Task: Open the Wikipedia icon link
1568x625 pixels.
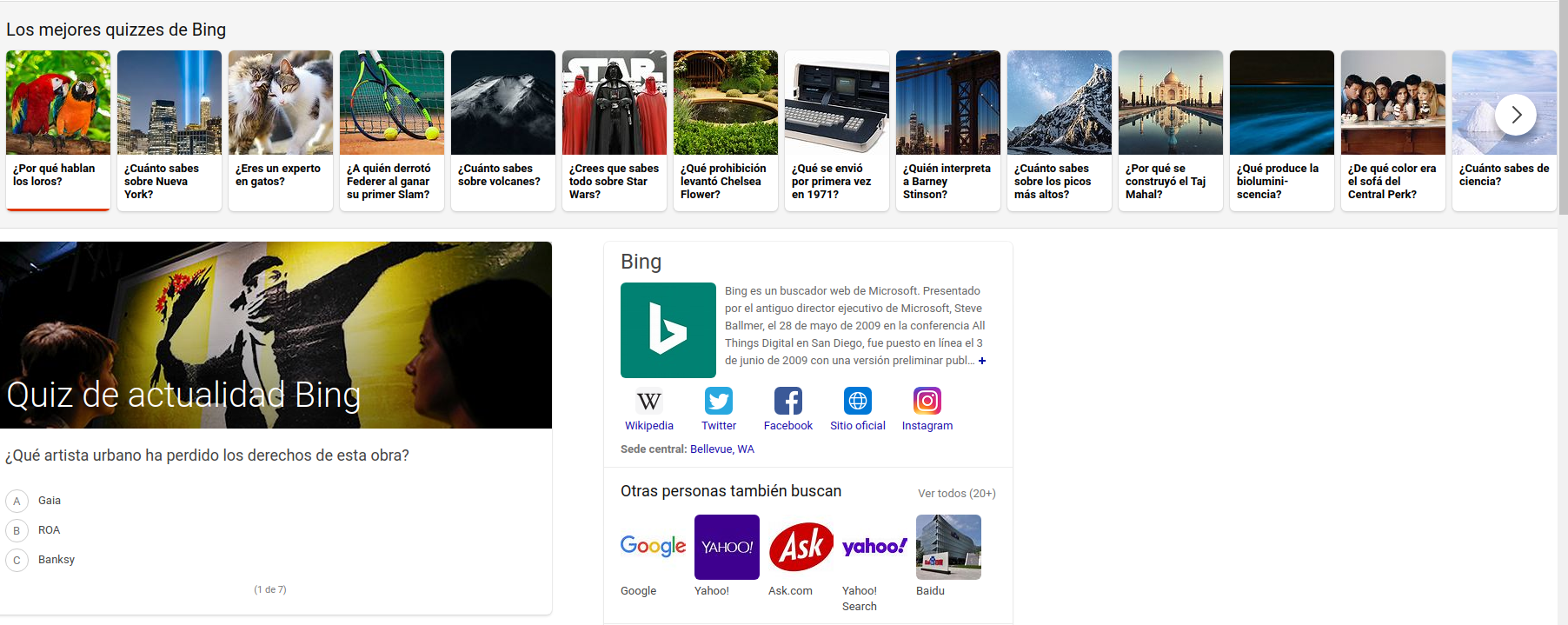Action: 649,401
